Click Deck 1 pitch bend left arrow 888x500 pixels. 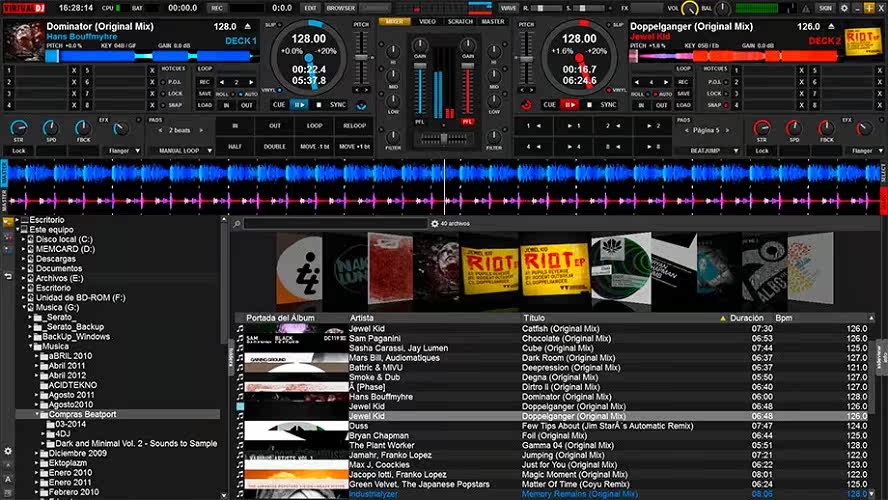pos(357,90)
